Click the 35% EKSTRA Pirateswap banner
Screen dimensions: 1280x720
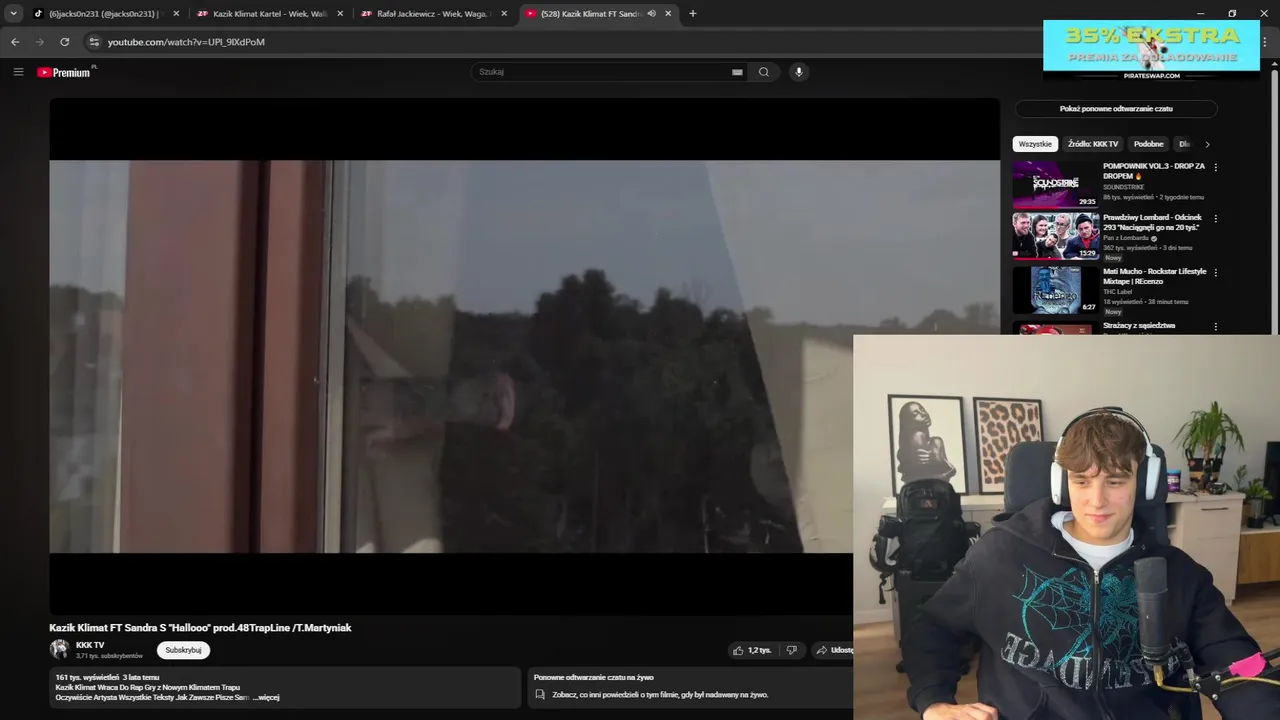[1152, 50]
